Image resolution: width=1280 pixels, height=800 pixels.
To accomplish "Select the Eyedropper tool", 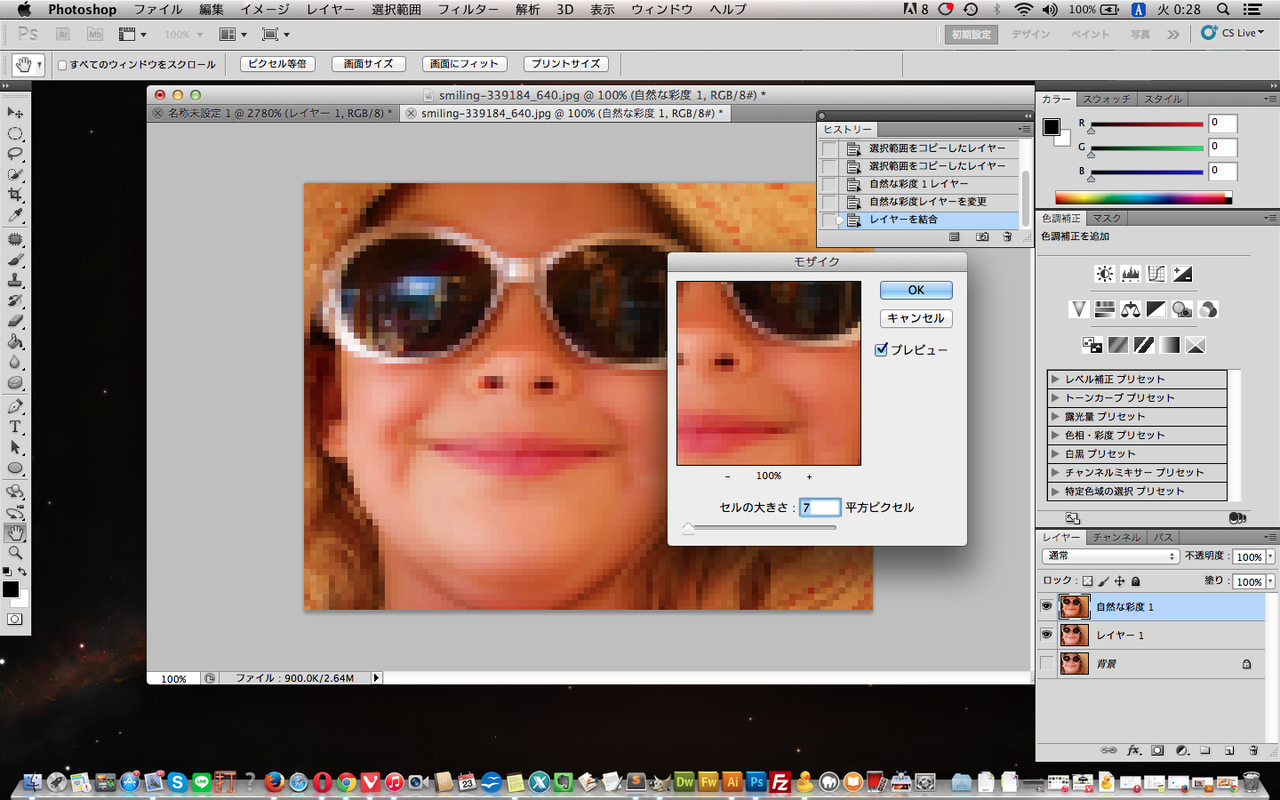I will [15, 215].
